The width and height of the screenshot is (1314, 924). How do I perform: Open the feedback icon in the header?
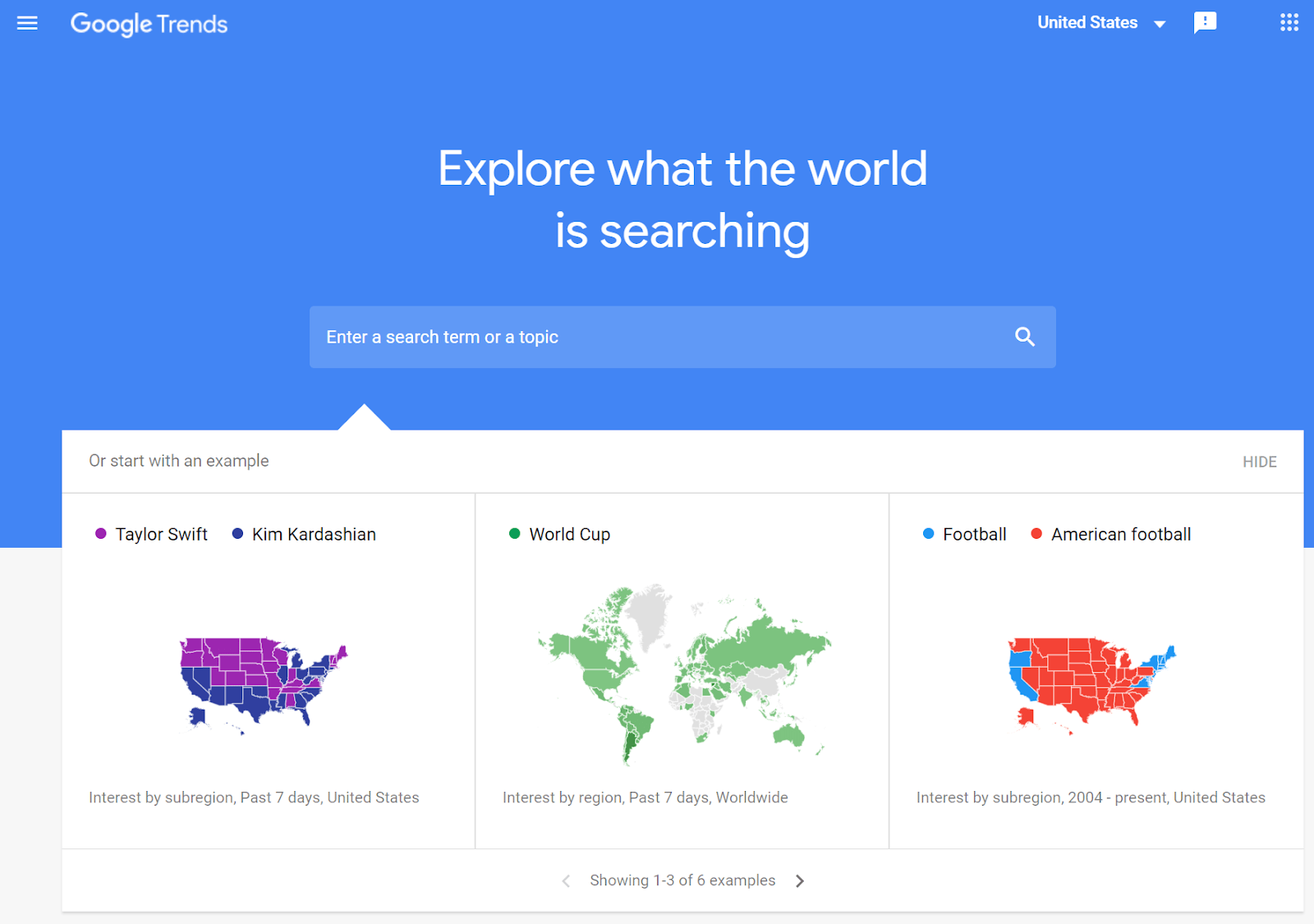[x=1206, y=22]
